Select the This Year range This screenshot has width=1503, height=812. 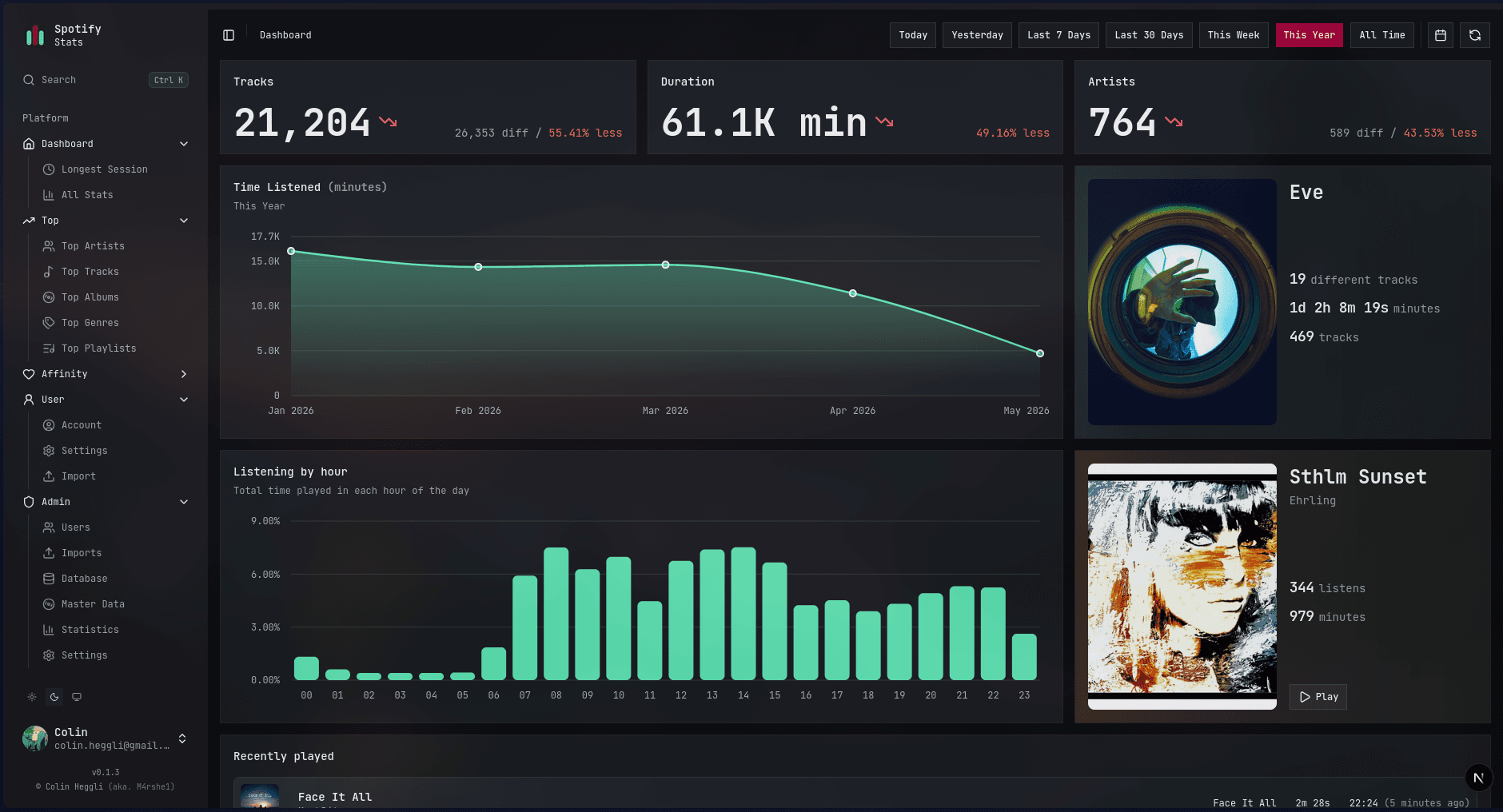coord(1310,35)
